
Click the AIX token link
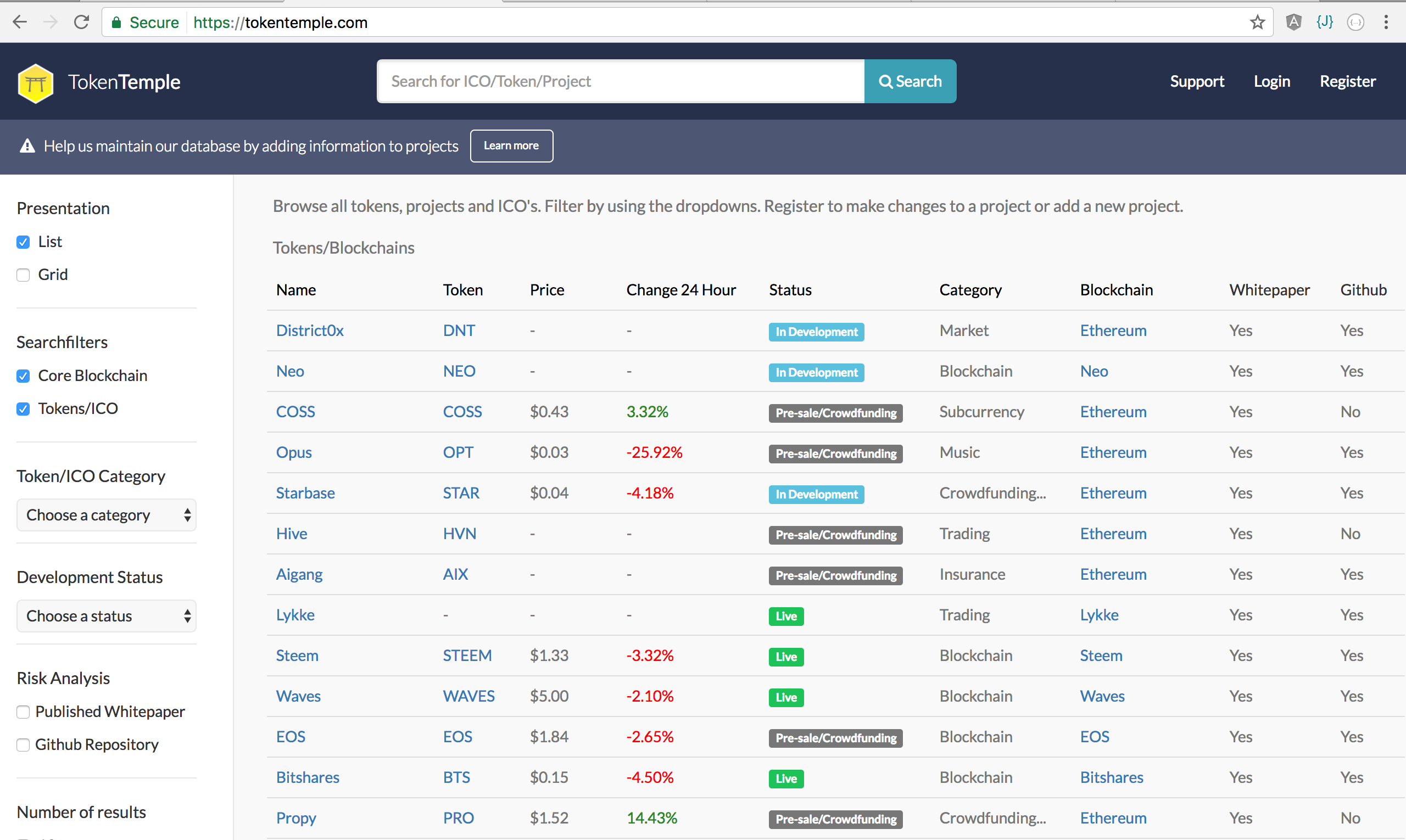[455, 574]
